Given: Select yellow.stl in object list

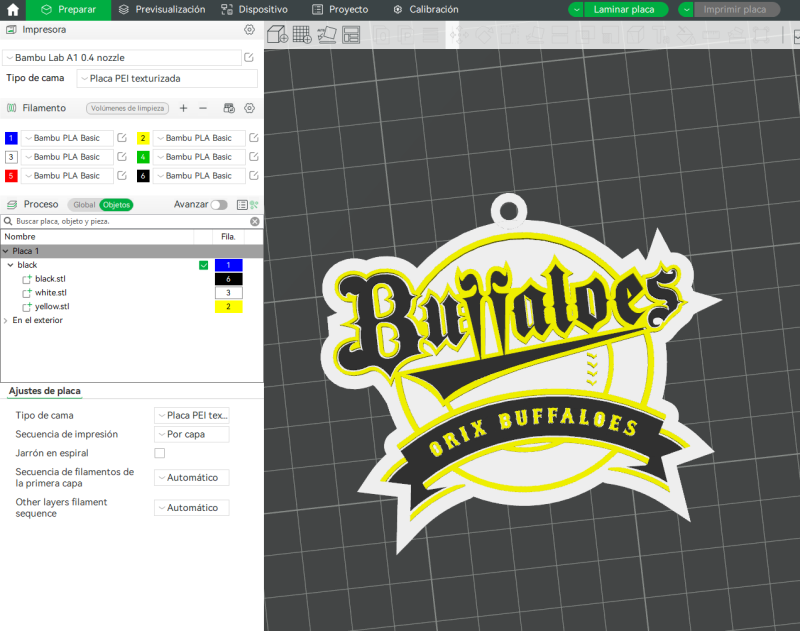Looking at the screenshot, I should coord(52,307).
